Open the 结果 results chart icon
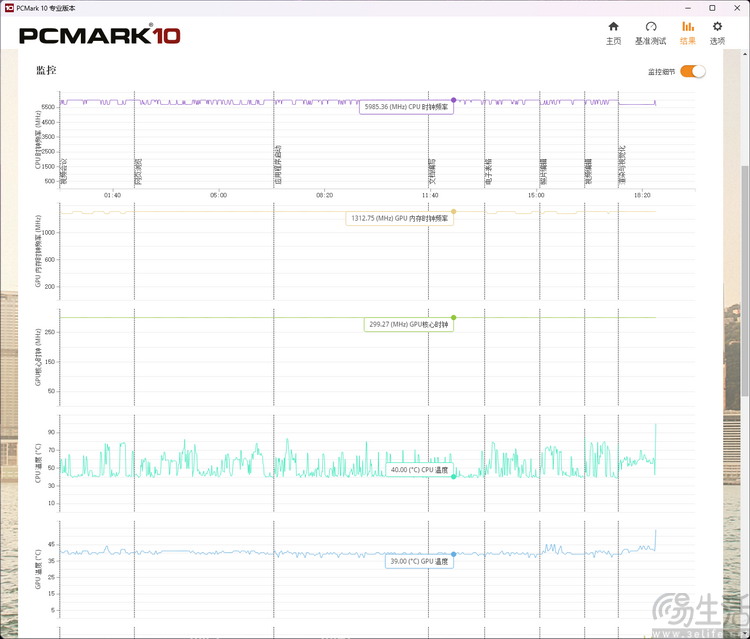The height and width of the screenshot is (639, 750). click(688, 26)
